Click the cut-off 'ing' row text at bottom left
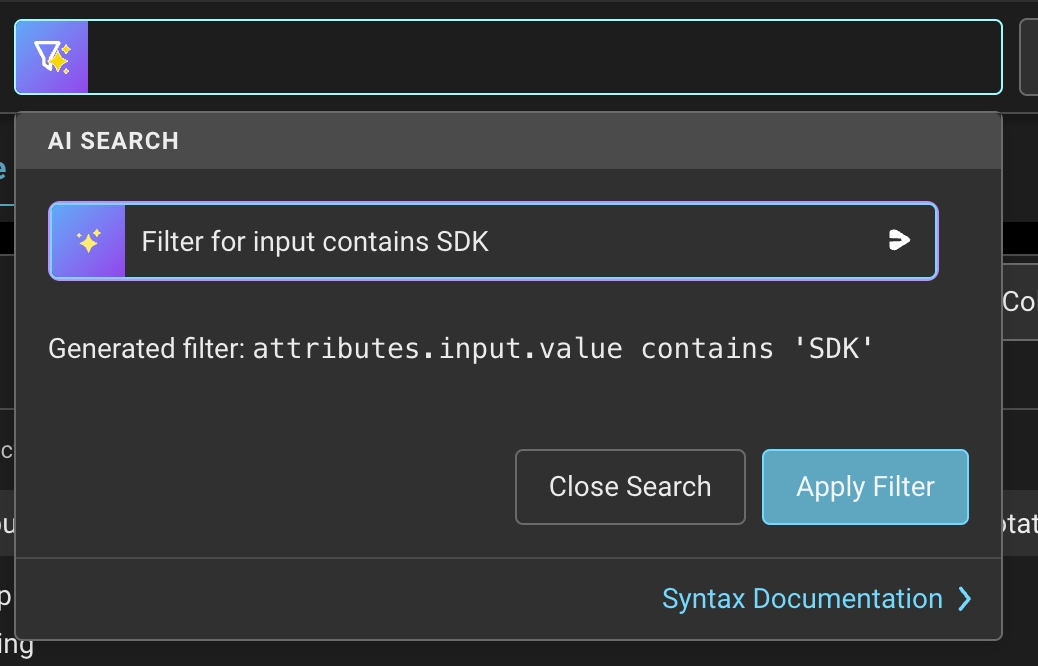Image resolution: width=1038 pixels, height=666 pixels. pos(16,645)
